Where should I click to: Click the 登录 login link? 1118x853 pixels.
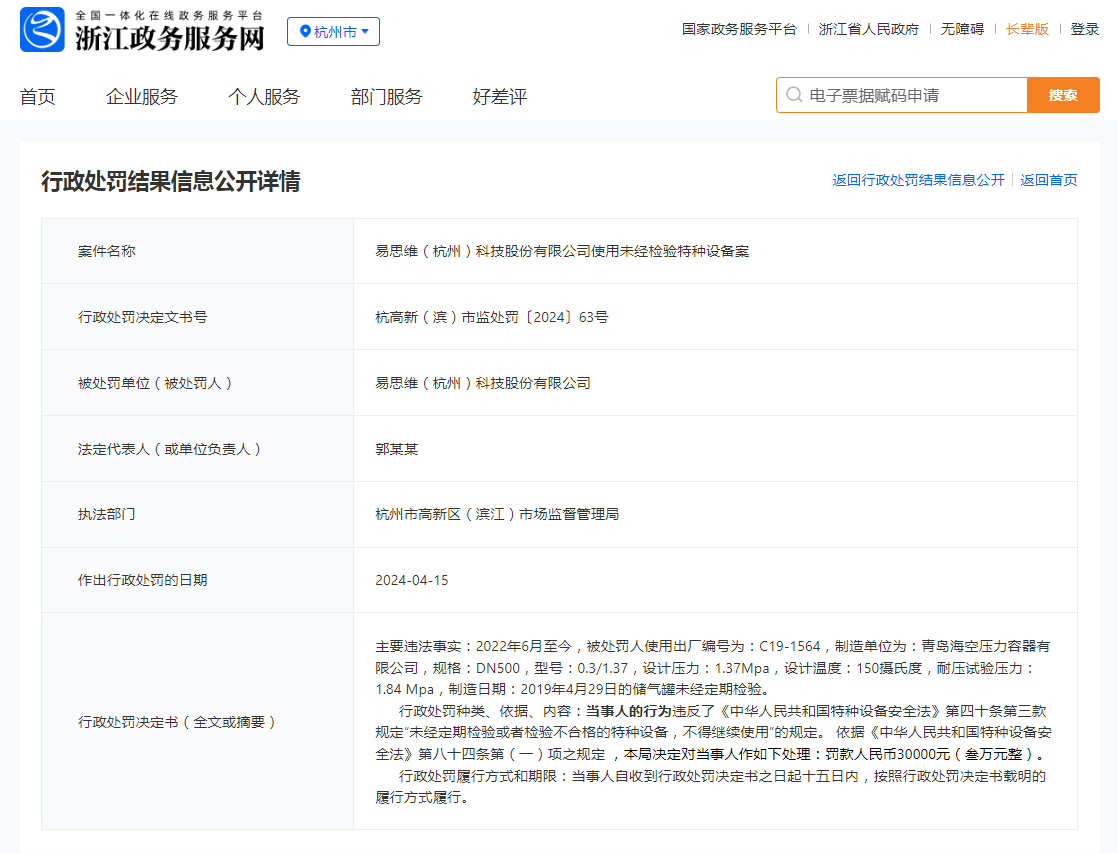click(1084, 29)
